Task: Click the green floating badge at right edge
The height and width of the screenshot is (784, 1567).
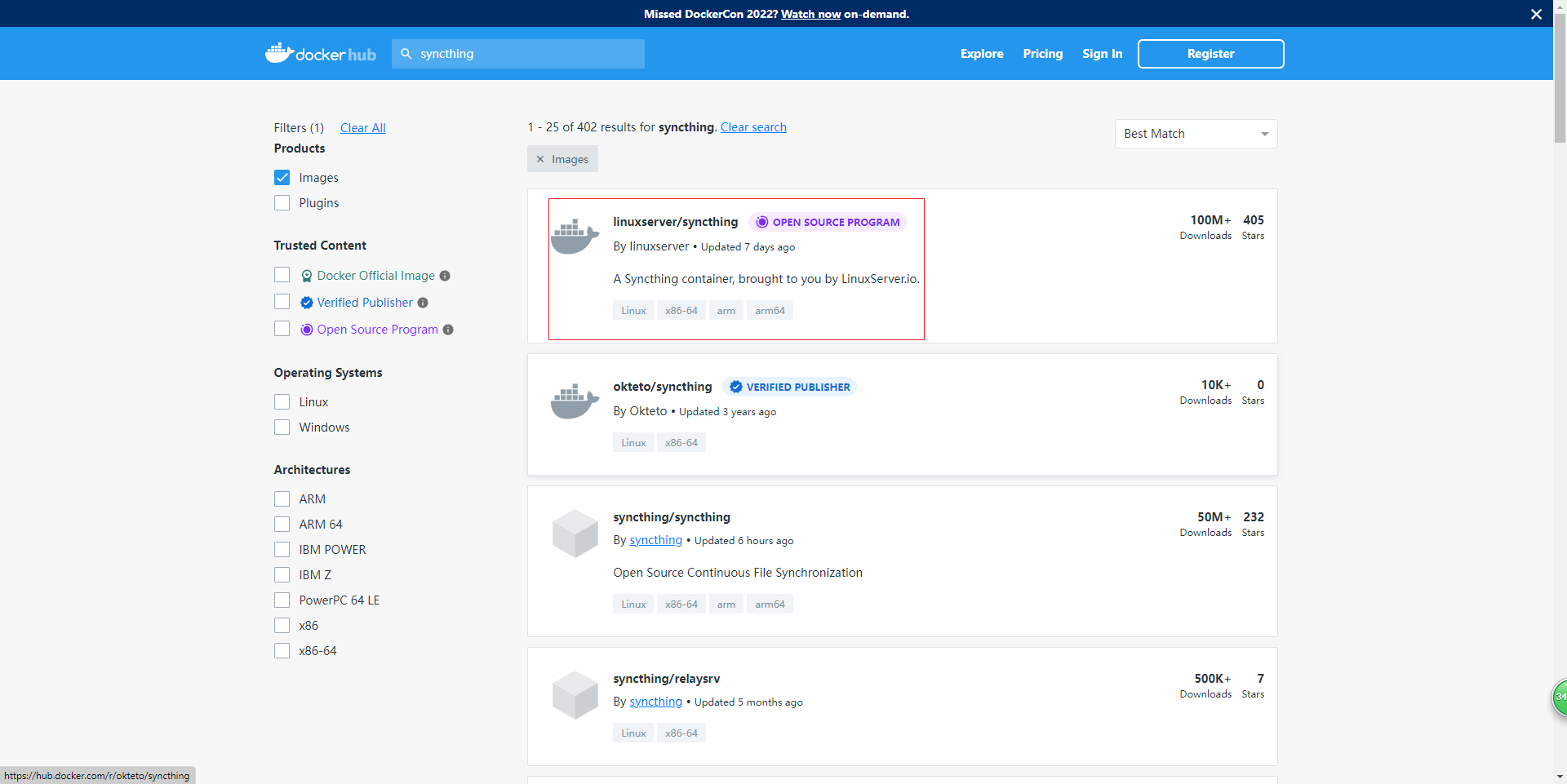Action: coord(1560,698)
